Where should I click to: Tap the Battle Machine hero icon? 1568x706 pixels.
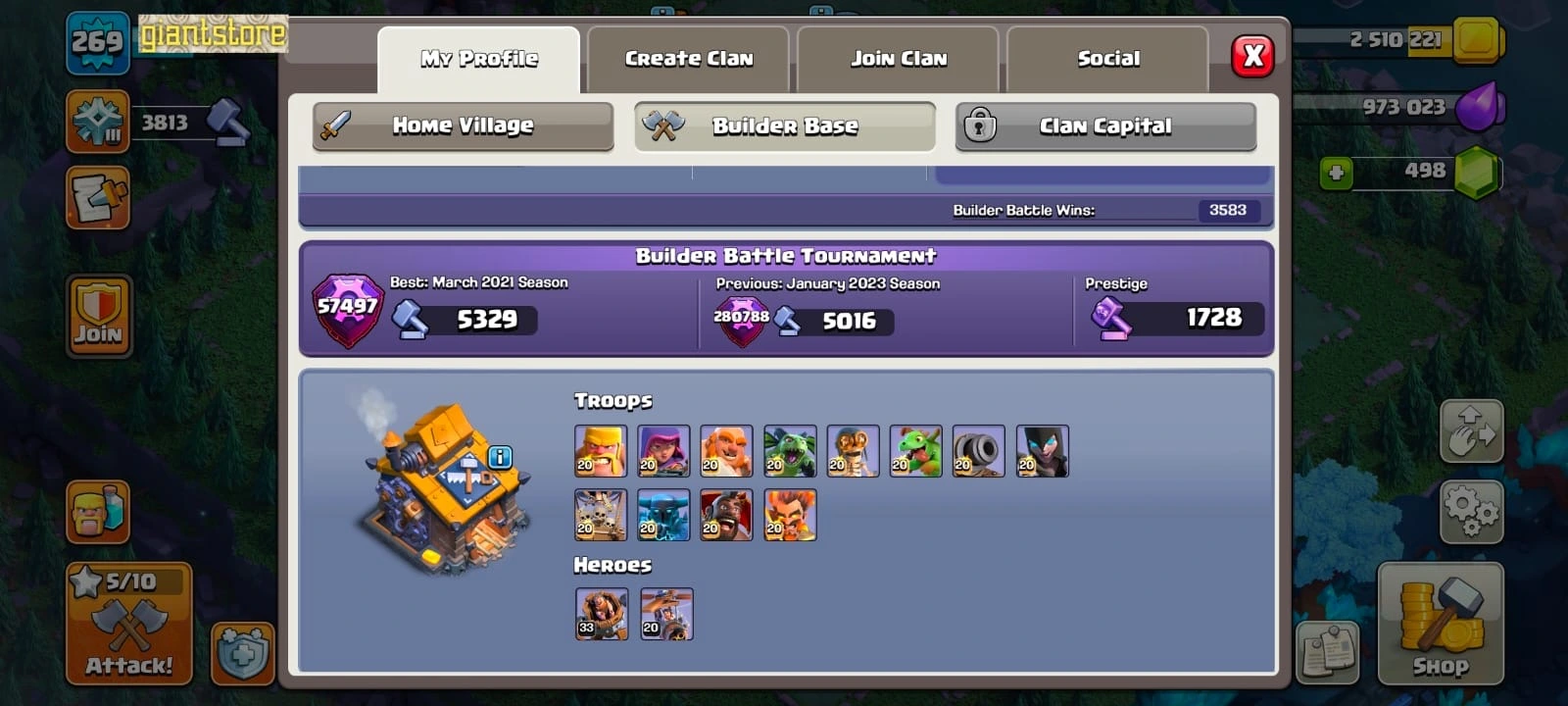pyautogui.click(x=602, y=614)
